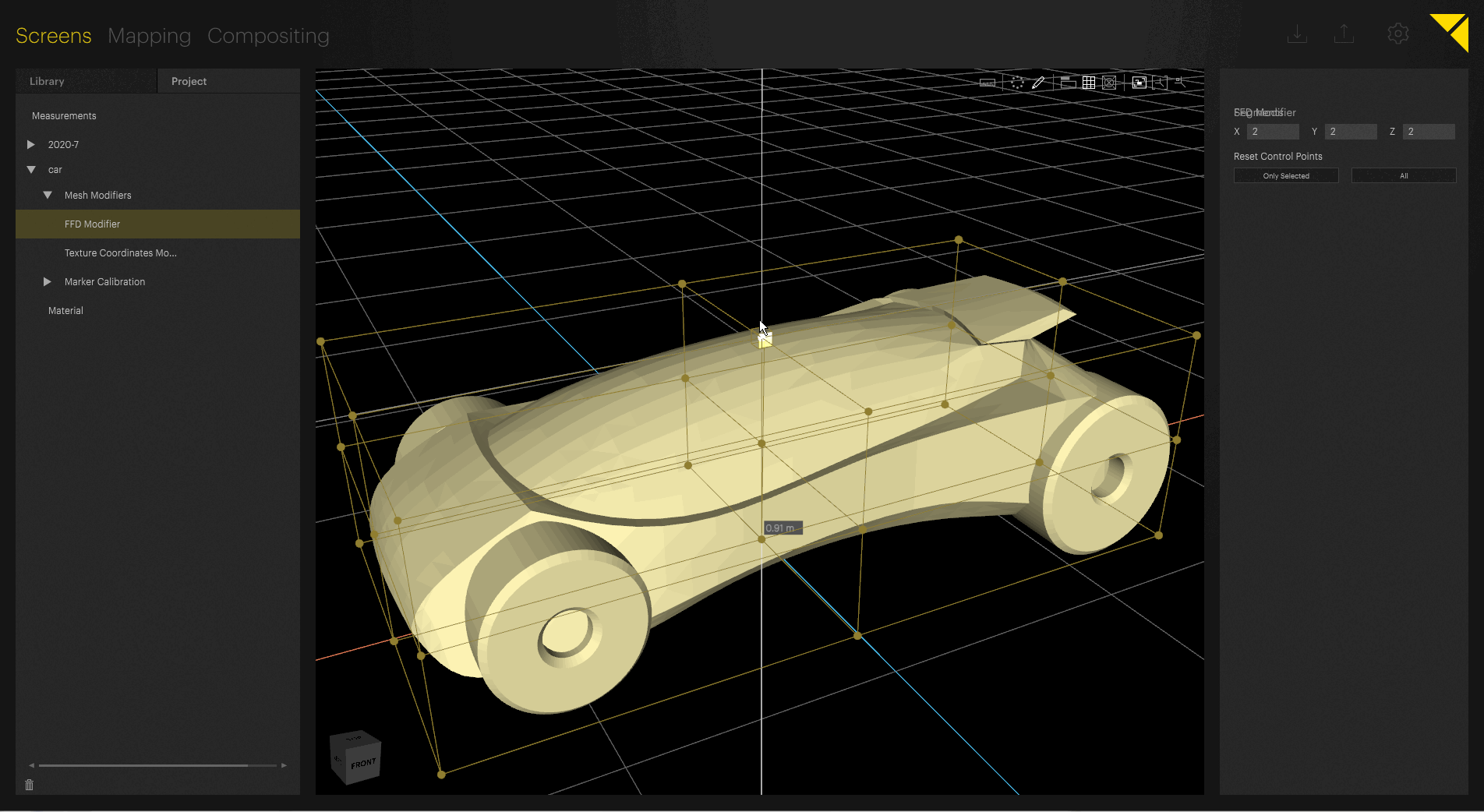This screenshot has height=812, width=1484.
Task: Click the projector test pattern icon
Action: coord(1109,82)
